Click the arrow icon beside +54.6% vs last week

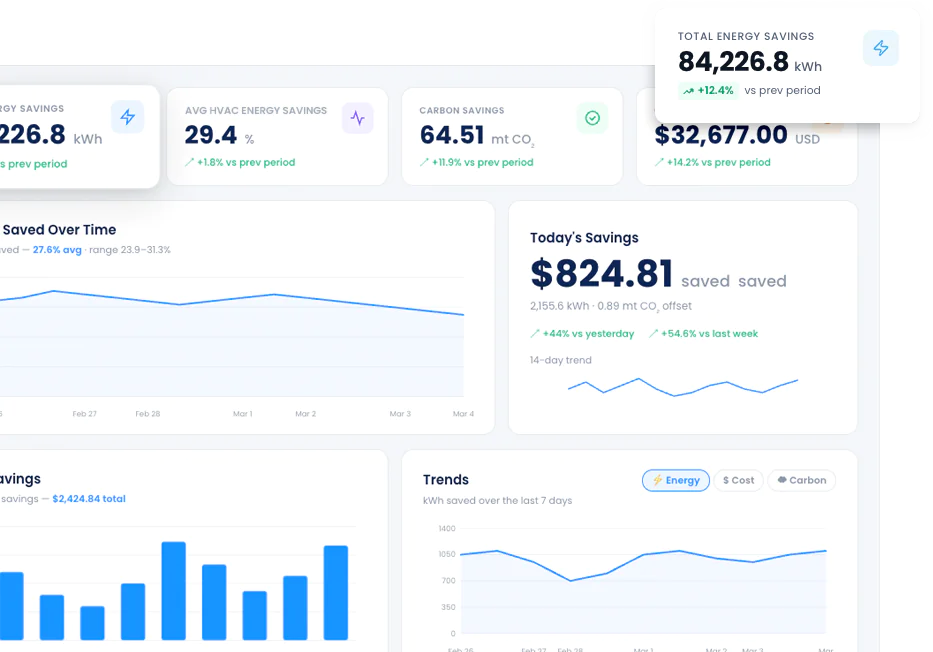coord(653,334)
